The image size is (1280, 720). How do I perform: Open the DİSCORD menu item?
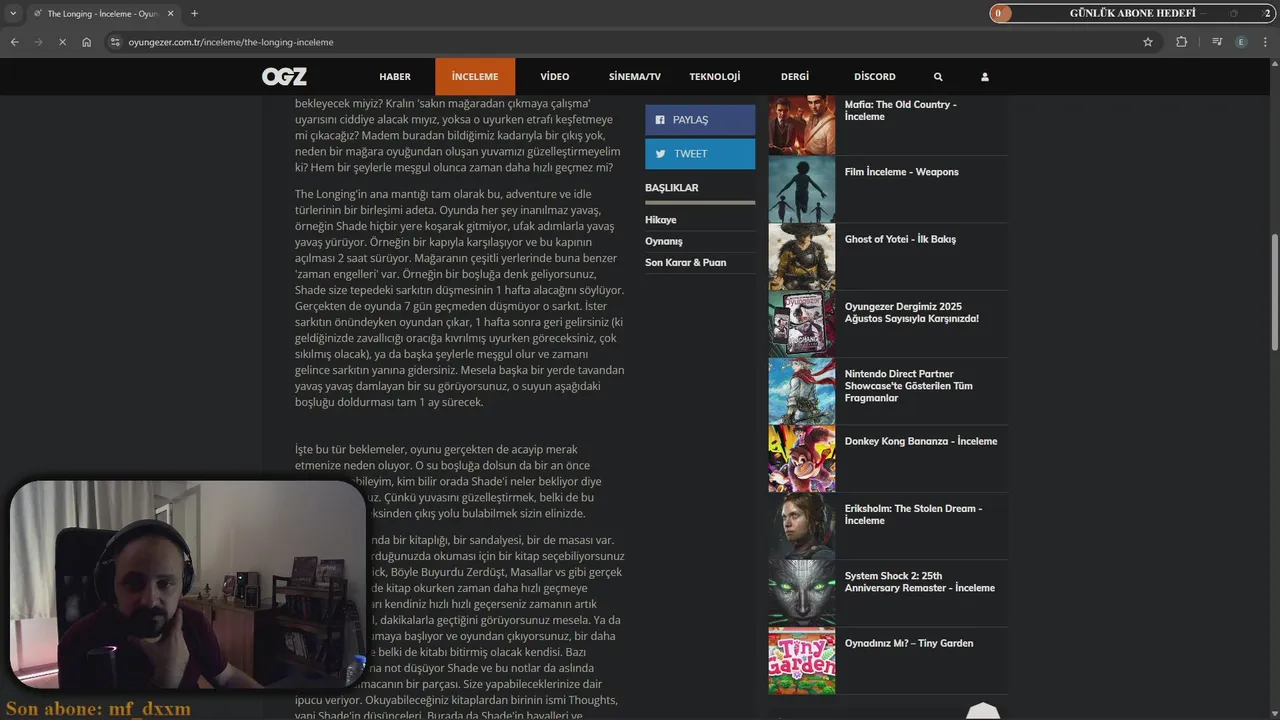pyautogui.click(x=875, y=77)
